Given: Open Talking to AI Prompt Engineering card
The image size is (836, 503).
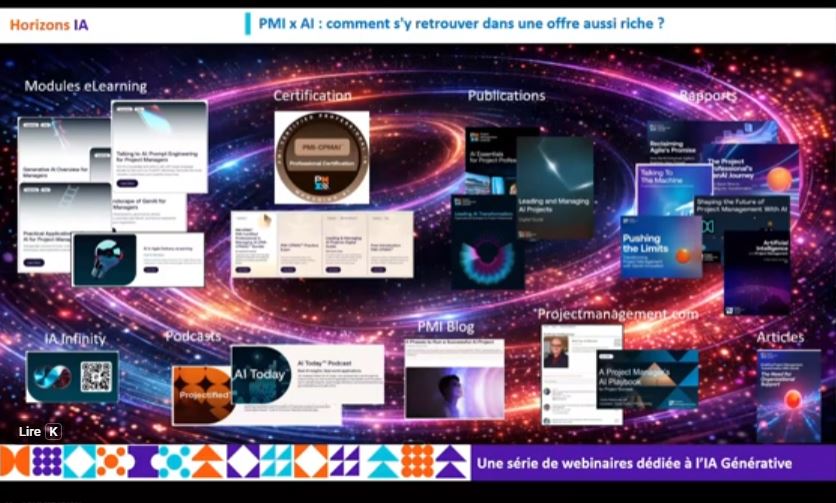Looking at the screenshot, I should pos(159,147).
